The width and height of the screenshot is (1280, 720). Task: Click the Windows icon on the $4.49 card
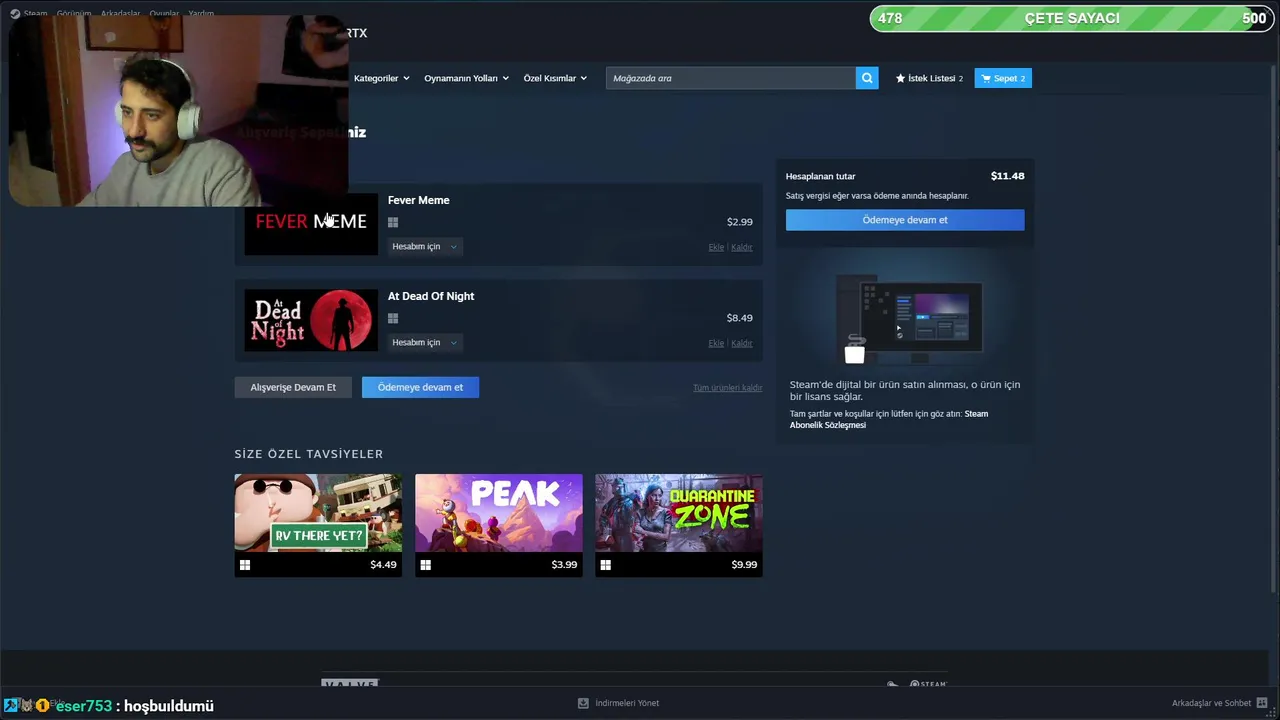(245, 565)
